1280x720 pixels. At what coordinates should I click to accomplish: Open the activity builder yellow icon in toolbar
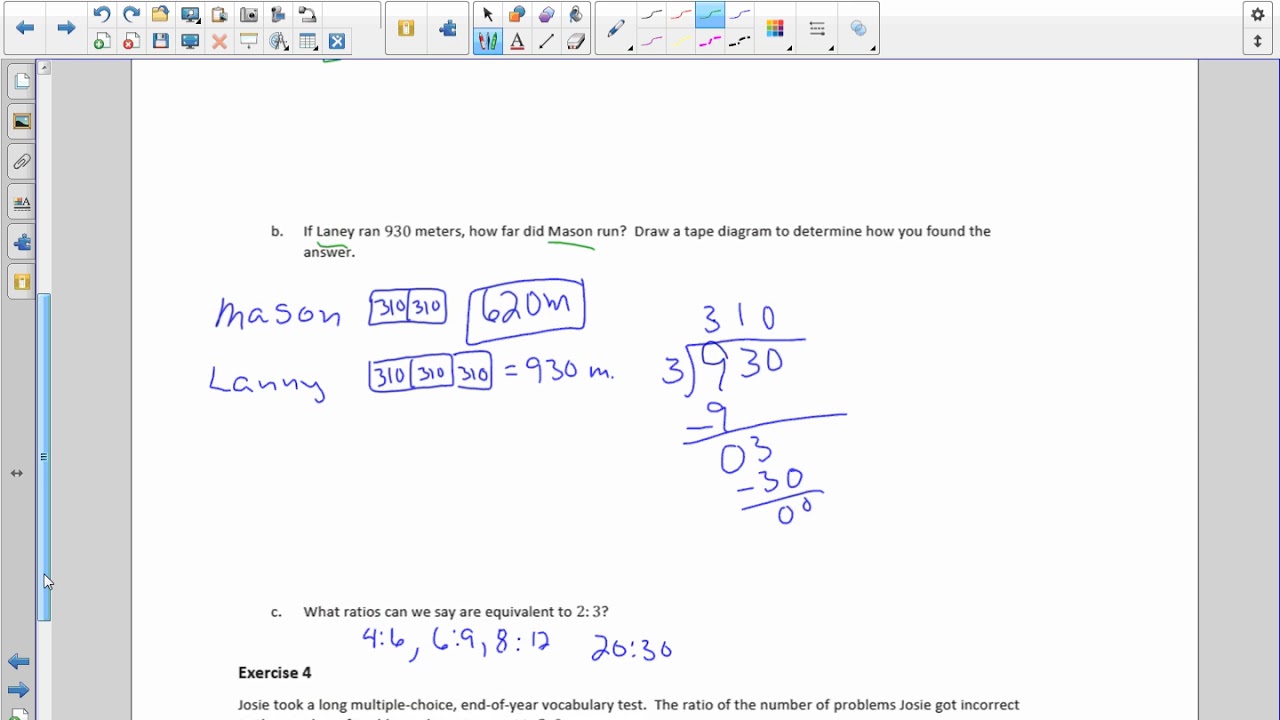click(405, 28)
